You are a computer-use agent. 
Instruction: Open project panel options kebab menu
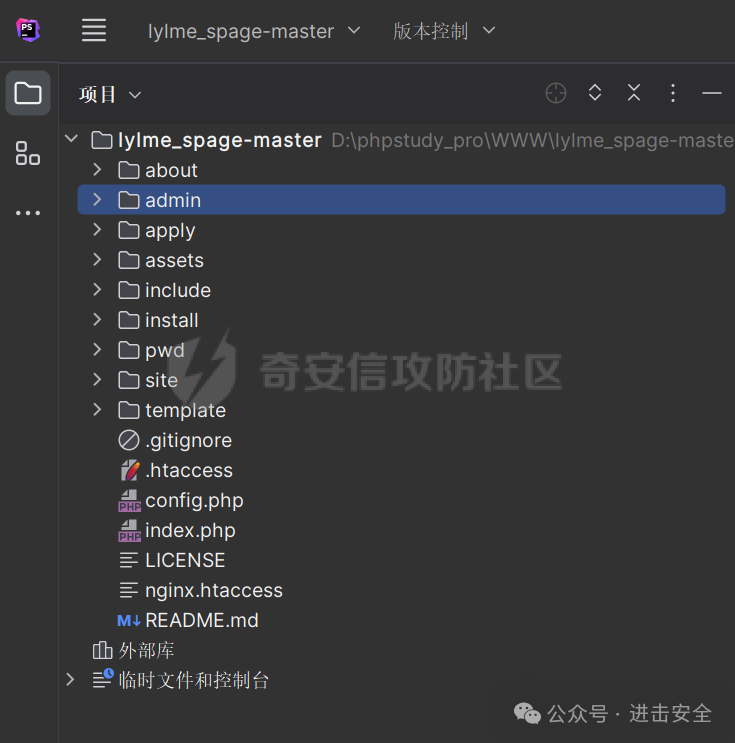click(672, 93)
